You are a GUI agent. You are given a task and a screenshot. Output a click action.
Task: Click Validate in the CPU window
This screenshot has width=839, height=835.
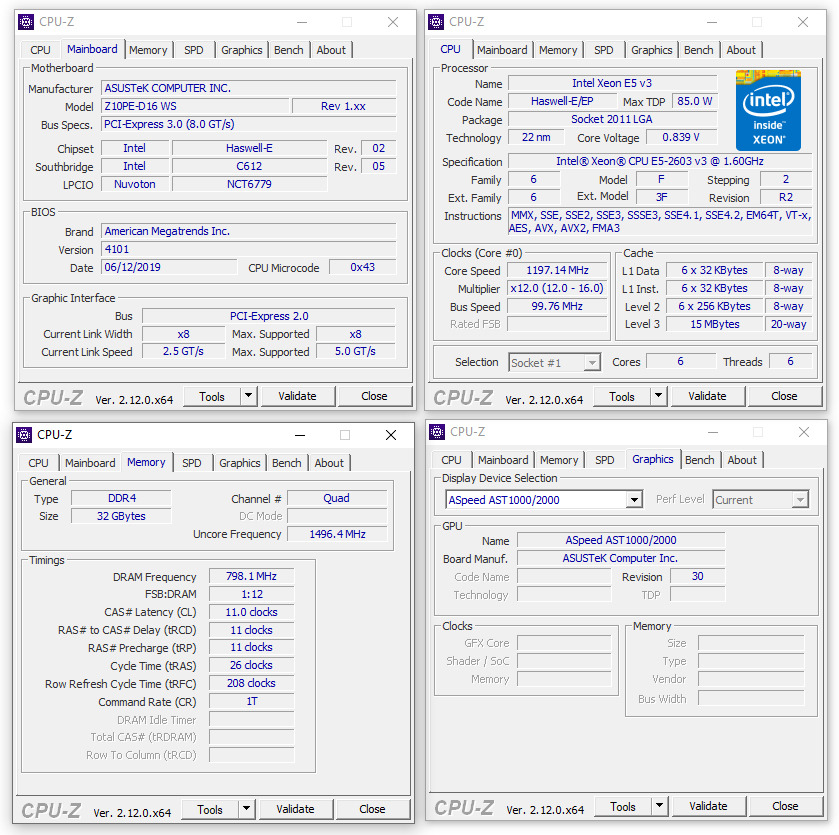(x=707, y=396)
